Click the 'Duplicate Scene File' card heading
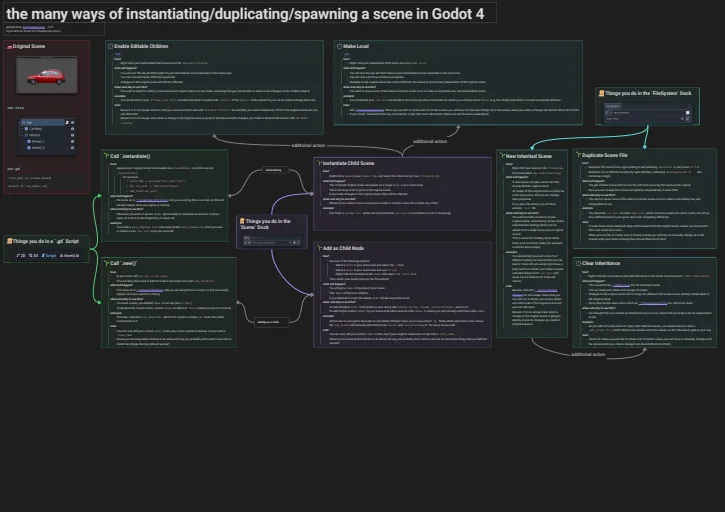The image size is (725, 512). [605, 155]
